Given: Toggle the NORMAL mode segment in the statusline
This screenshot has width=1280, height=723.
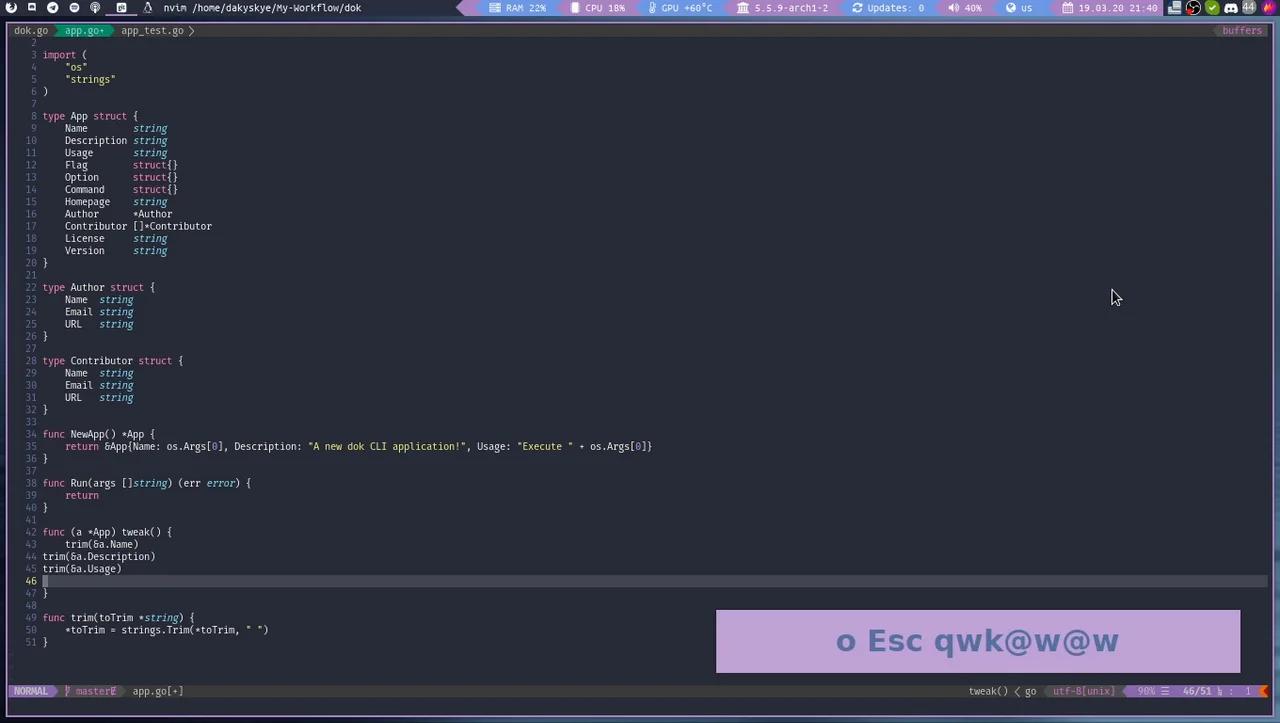Looking at the screenshot, I should click(x=30, y=690).
